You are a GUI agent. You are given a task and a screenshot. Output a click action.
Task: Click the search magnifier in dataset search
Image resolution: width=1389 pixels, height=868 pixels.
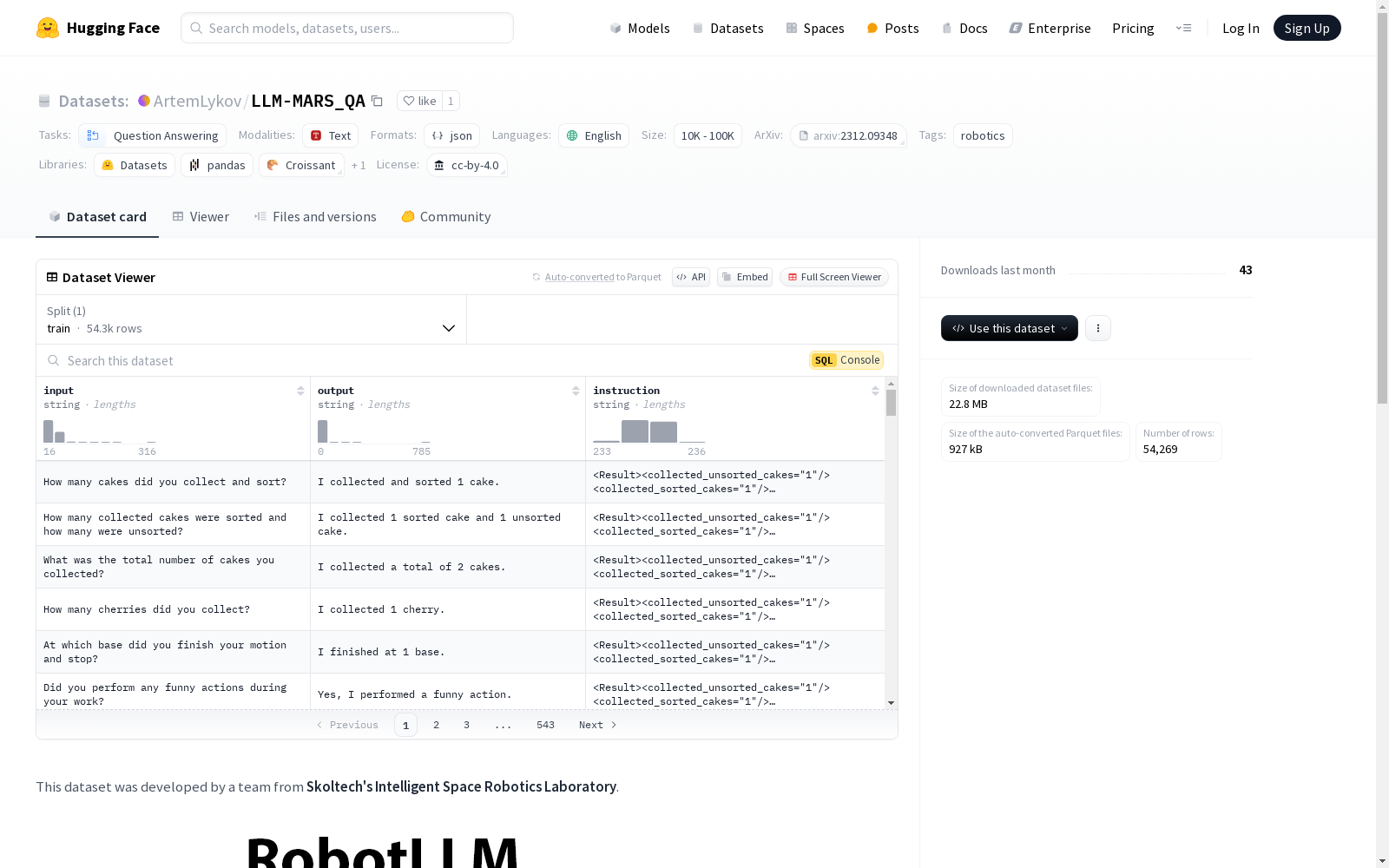click(x=54, y=360)
